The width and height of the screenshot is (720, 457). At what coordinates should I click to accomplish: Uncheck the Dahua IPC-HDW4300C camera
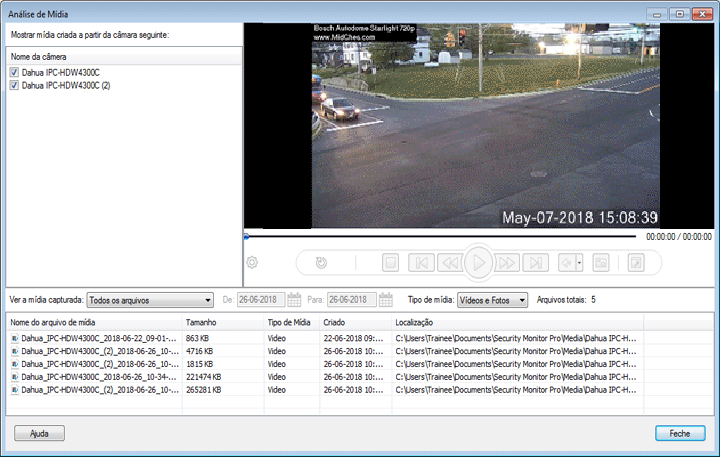coord(14,73)
